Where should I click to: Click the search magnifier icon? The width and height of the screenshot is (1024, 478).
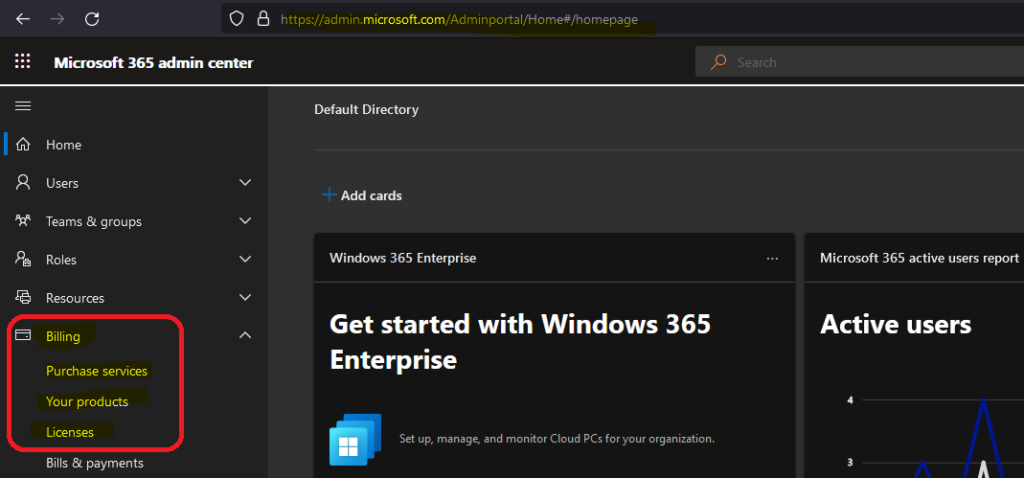coord(719,62)
